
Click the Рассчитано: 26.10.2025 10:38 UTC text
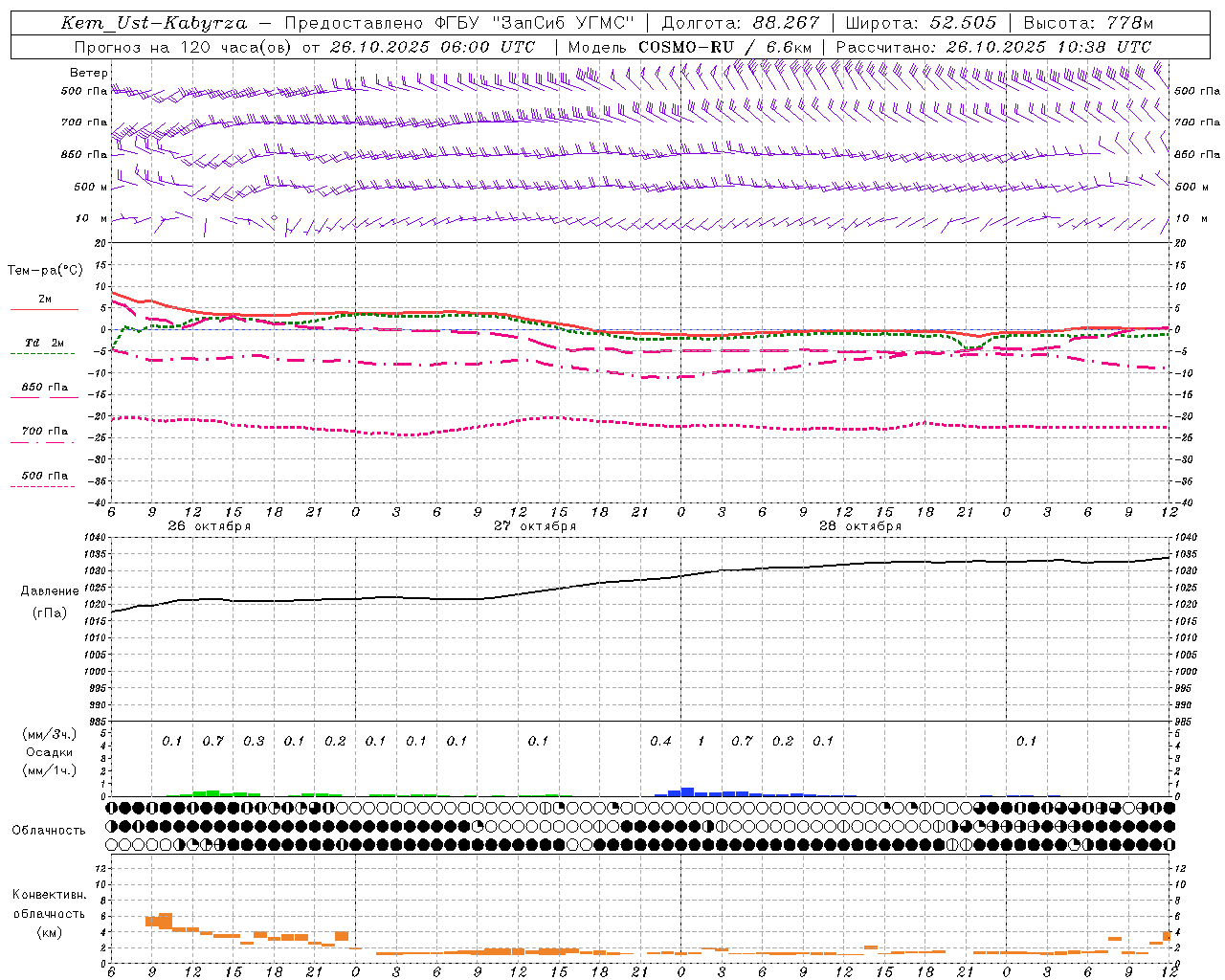click(x=993, y=47)
